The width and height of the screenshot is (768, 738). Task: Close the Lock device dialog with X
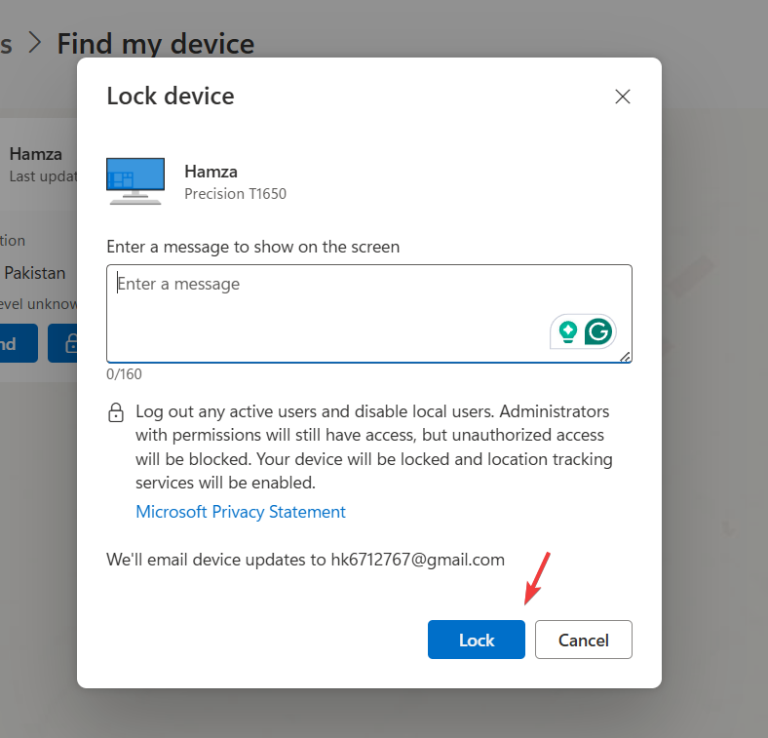(623, 96)
